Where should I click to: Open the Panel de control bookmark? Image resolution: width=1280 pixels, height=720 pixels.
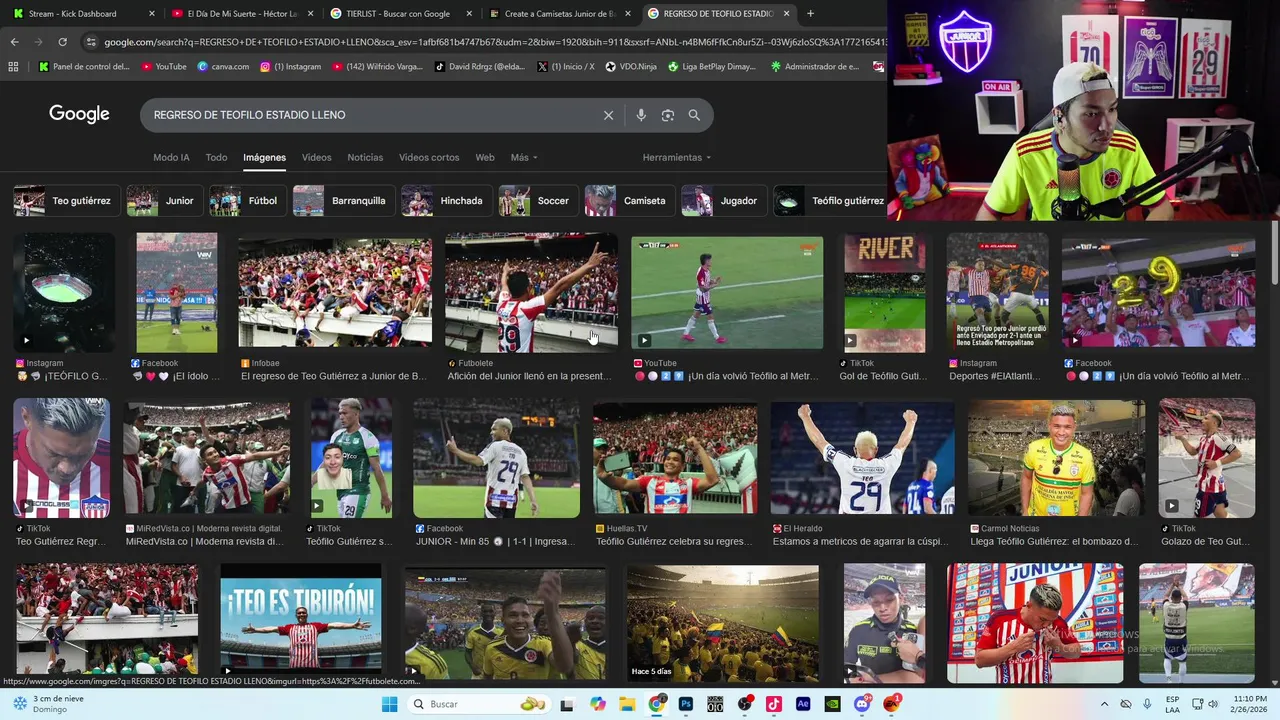pyautogui.click(x=84, y=67)
